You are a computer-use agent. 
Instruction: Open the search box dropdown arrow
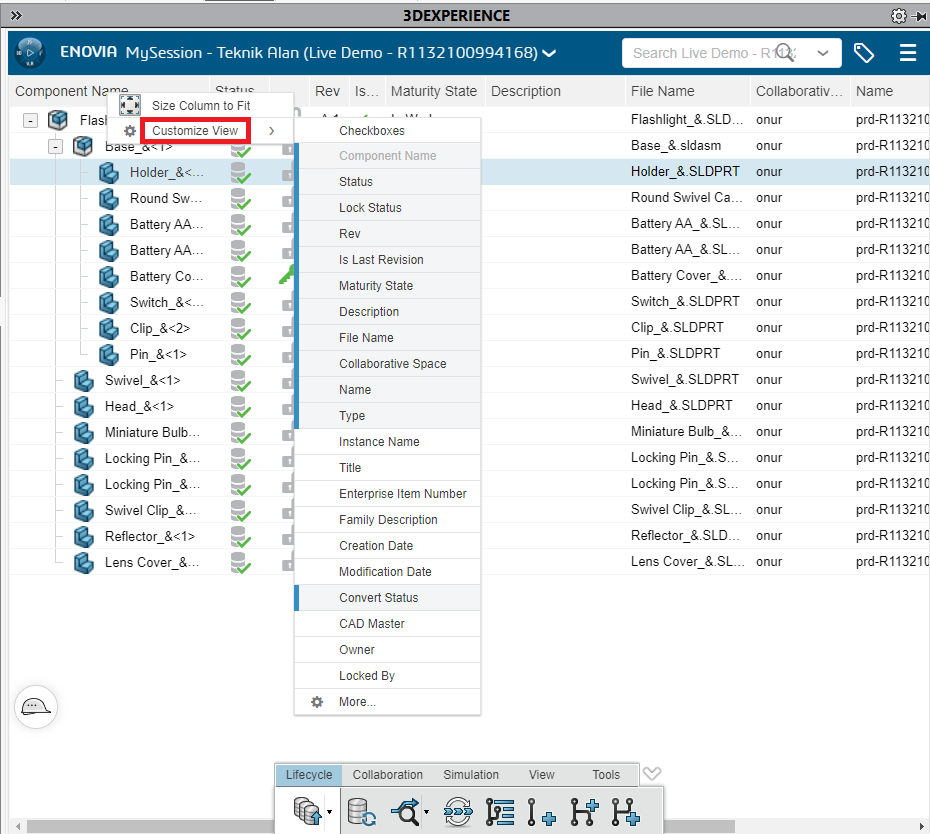[823, 53]
